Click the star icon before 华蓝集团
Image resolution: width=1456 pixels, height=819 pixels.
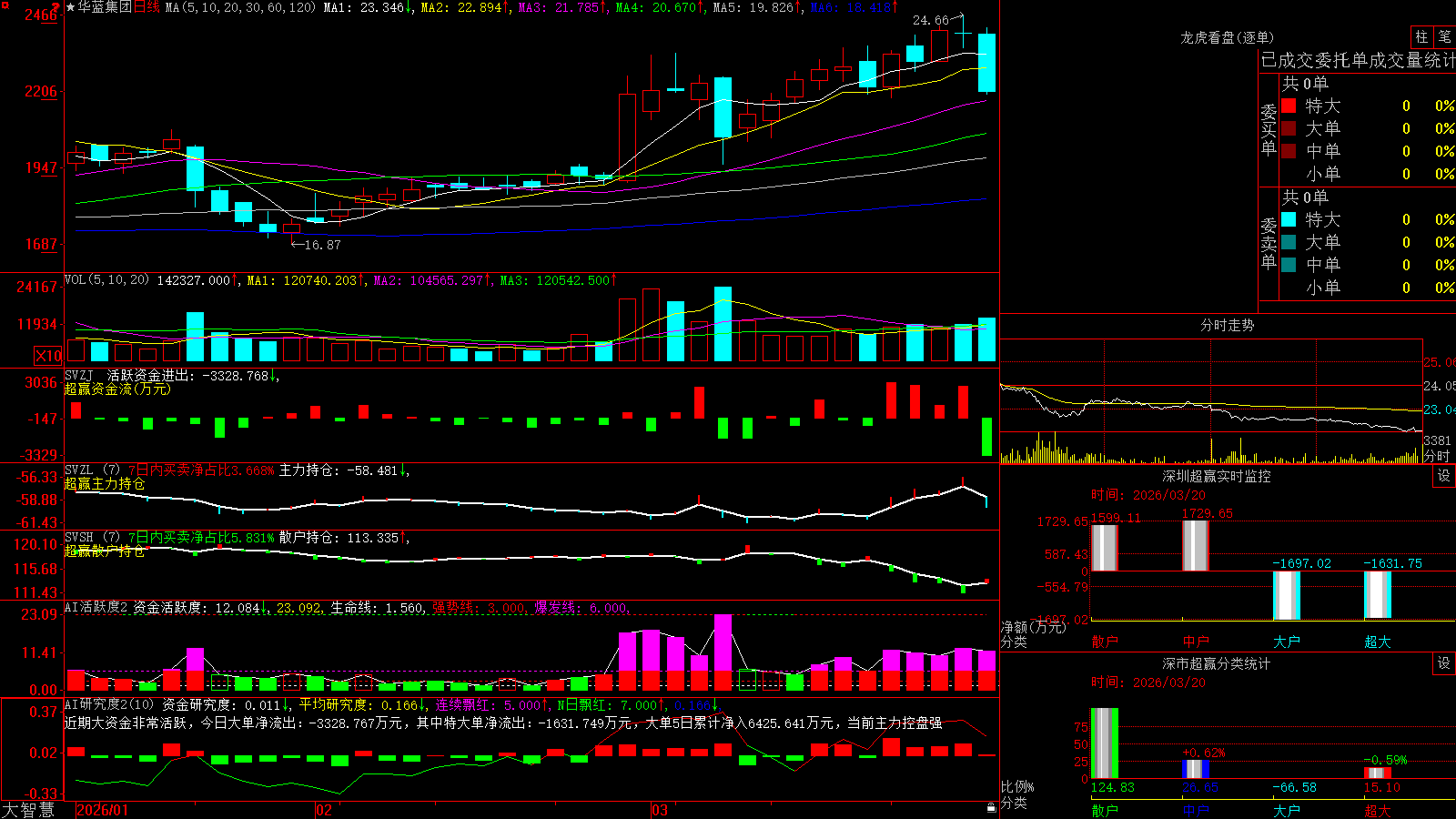click(x=71, y=7)
